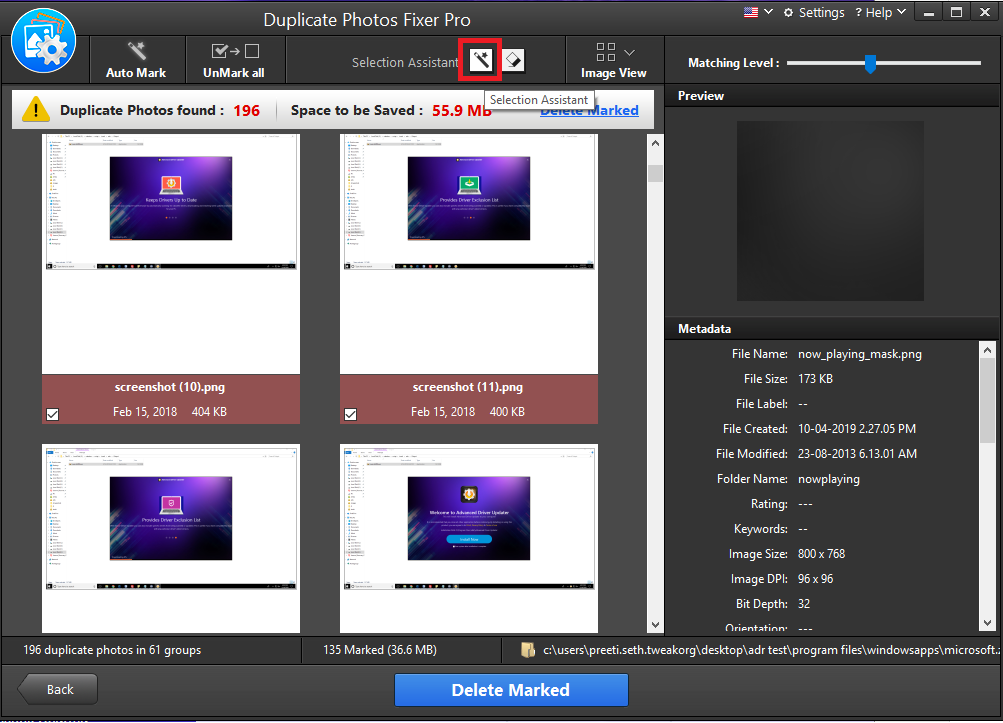1003x723 pixels.
Task: Click the File Size value 173 KB
Action: tap(816, 379)
